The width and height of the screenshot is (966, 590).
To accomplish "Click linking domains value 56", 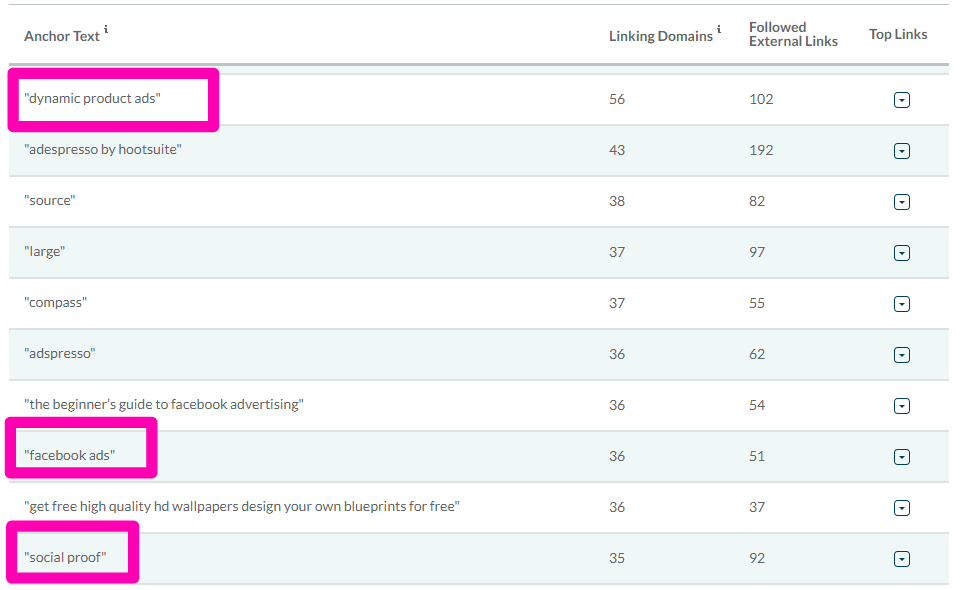I will 617,99.
